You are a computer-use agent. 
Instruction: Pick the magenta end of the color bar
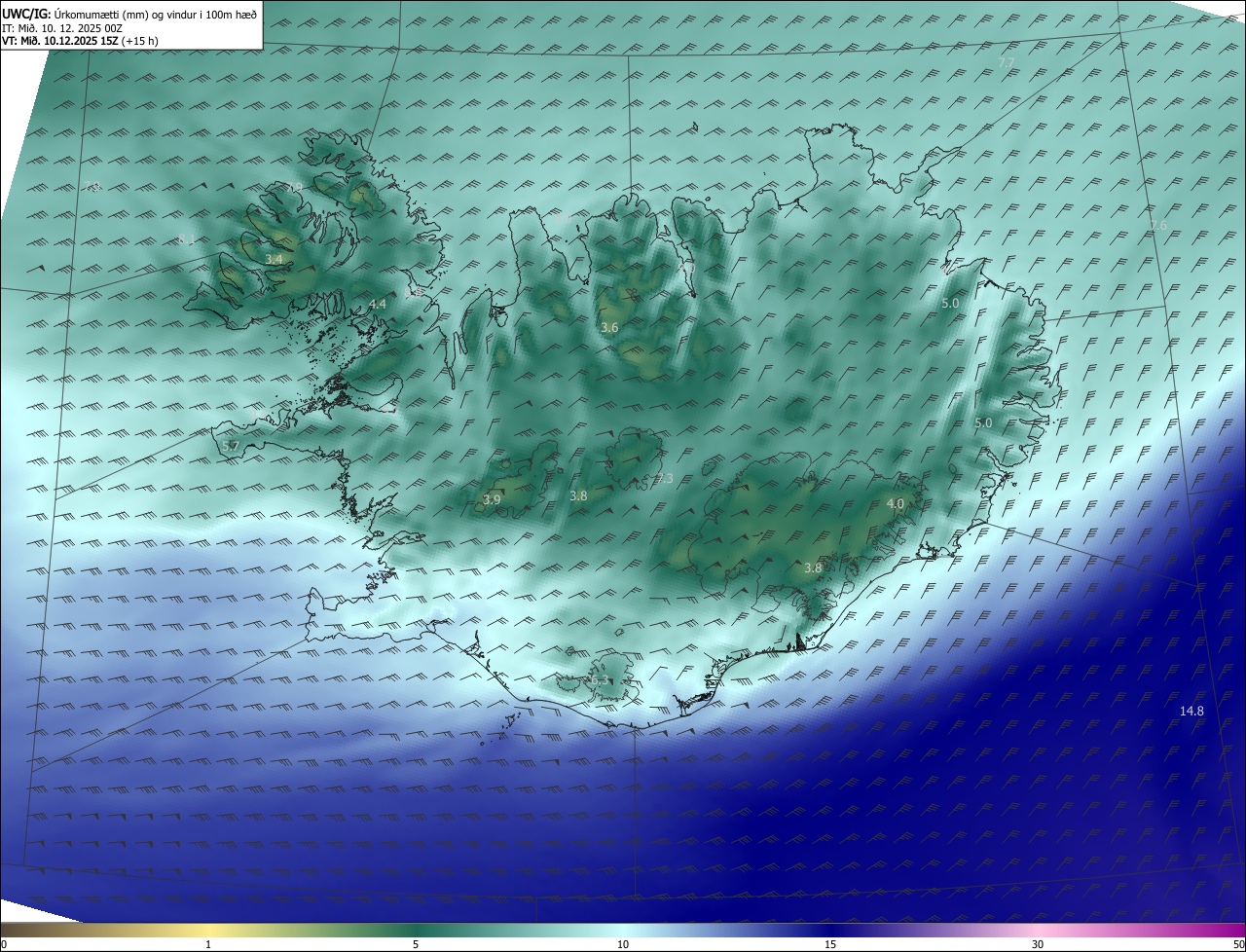1231,930
